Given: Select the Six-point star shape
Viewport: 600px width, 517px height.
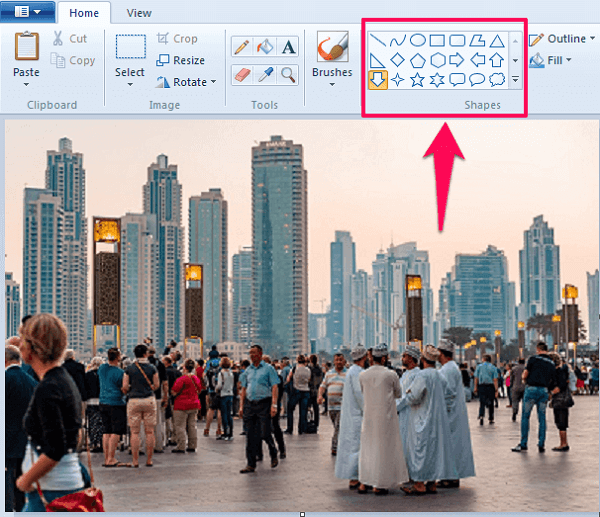Looking at the screenshot, I should [437, 80].
